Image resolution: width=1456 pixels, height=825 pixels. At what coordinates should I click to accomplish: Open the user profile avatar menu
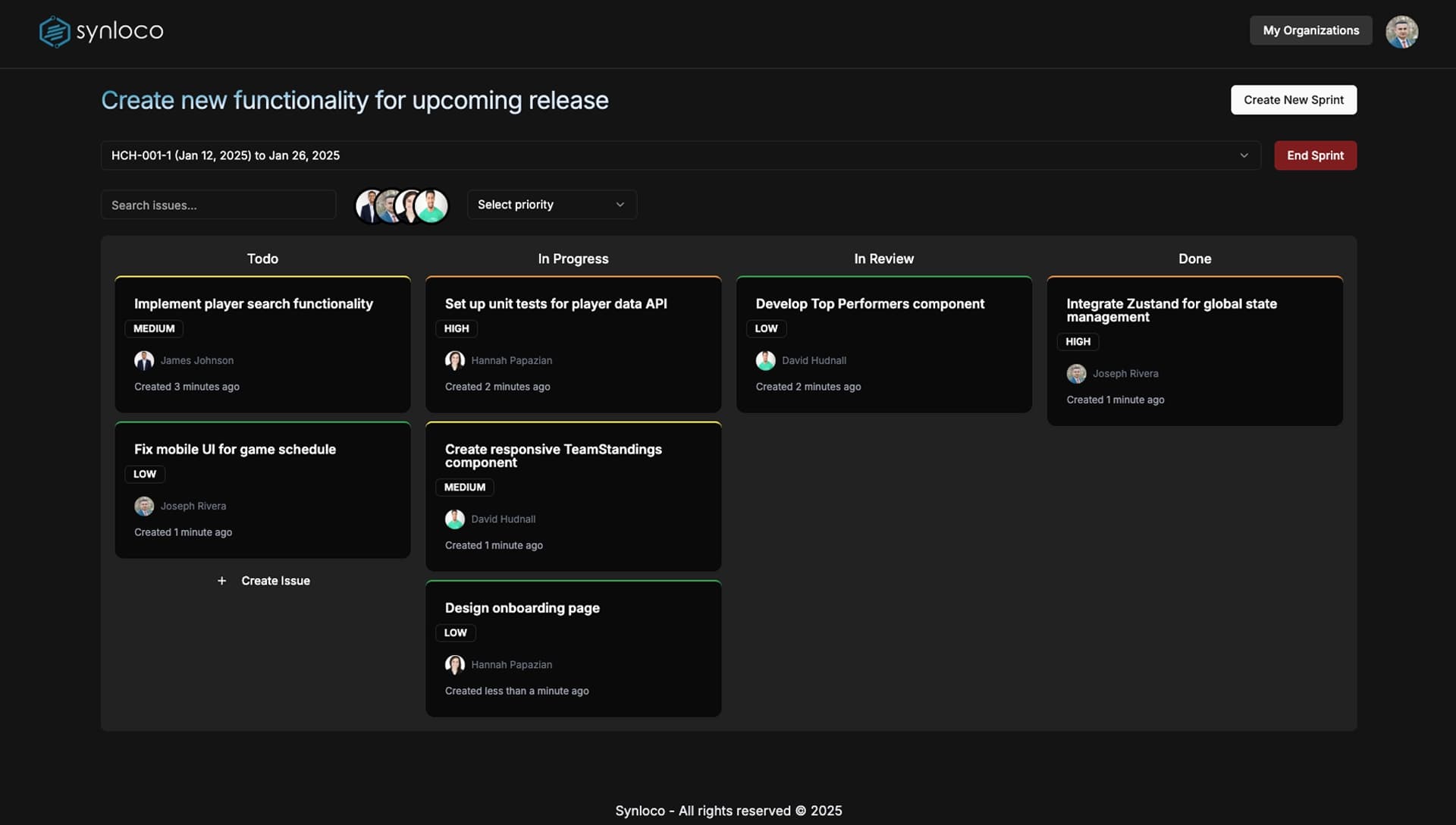(x=1401, y=32)
